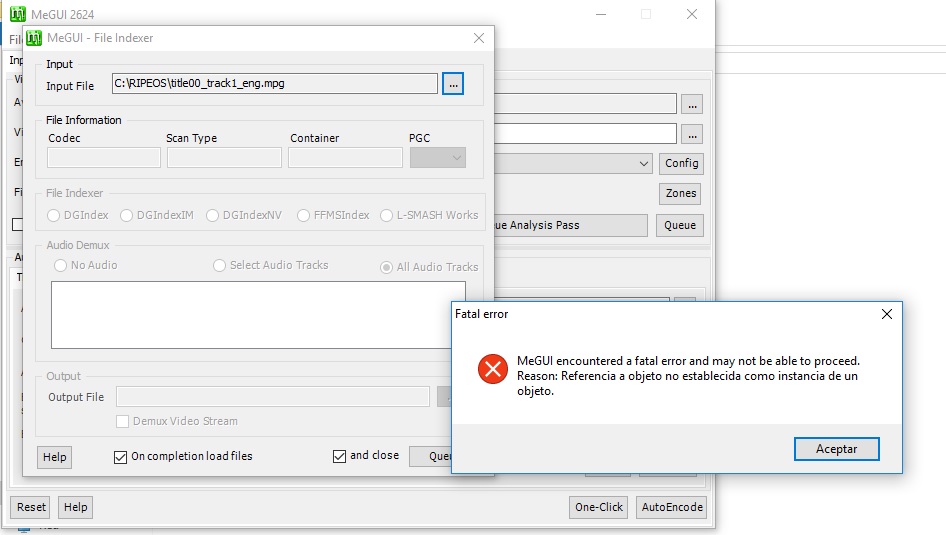
Task: Click the audio tracks list box
Action: click(x=258, y=315)
